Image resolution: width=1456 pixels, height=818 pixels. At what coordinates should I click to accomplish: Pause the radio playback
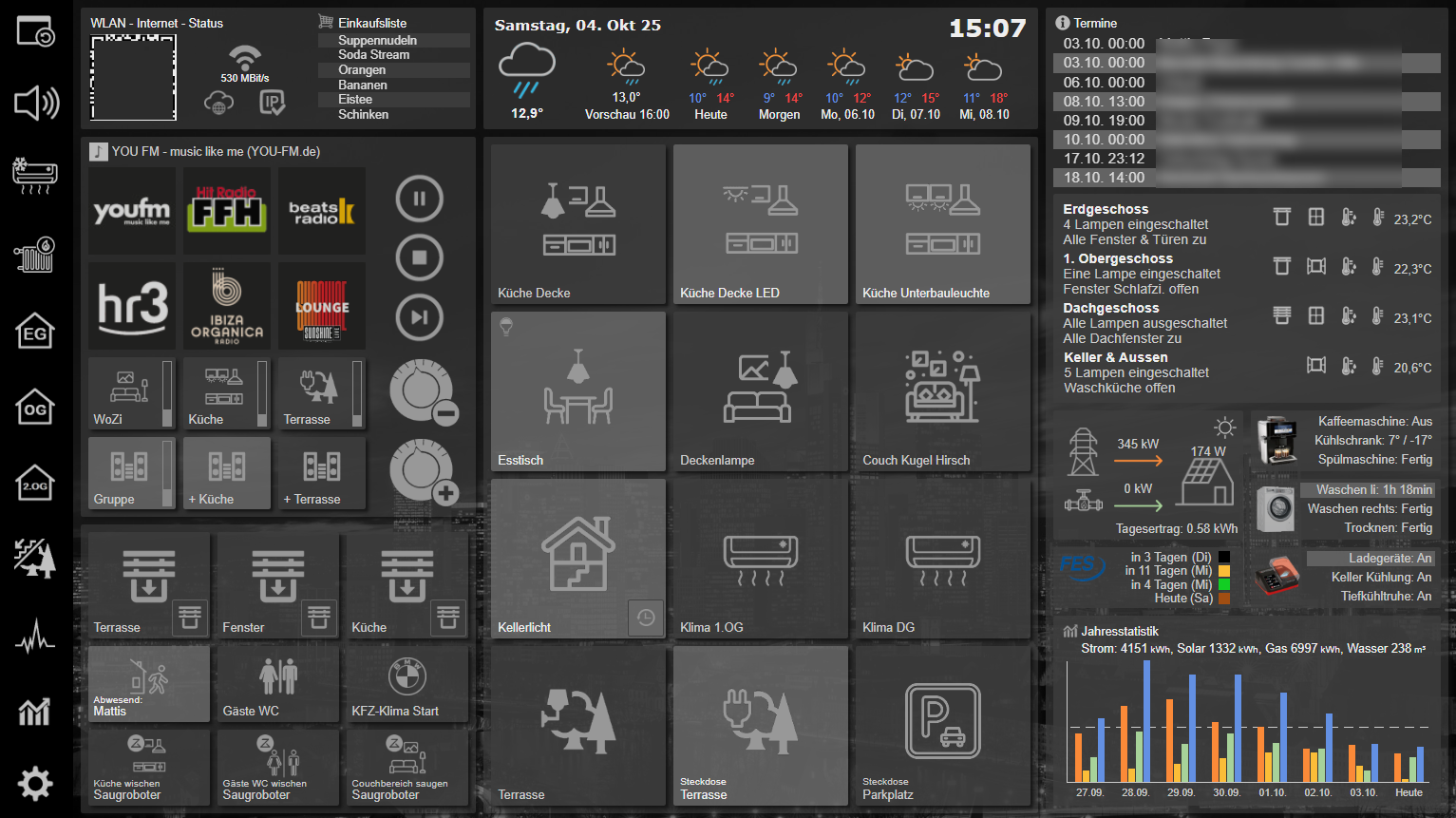[419, 200]
